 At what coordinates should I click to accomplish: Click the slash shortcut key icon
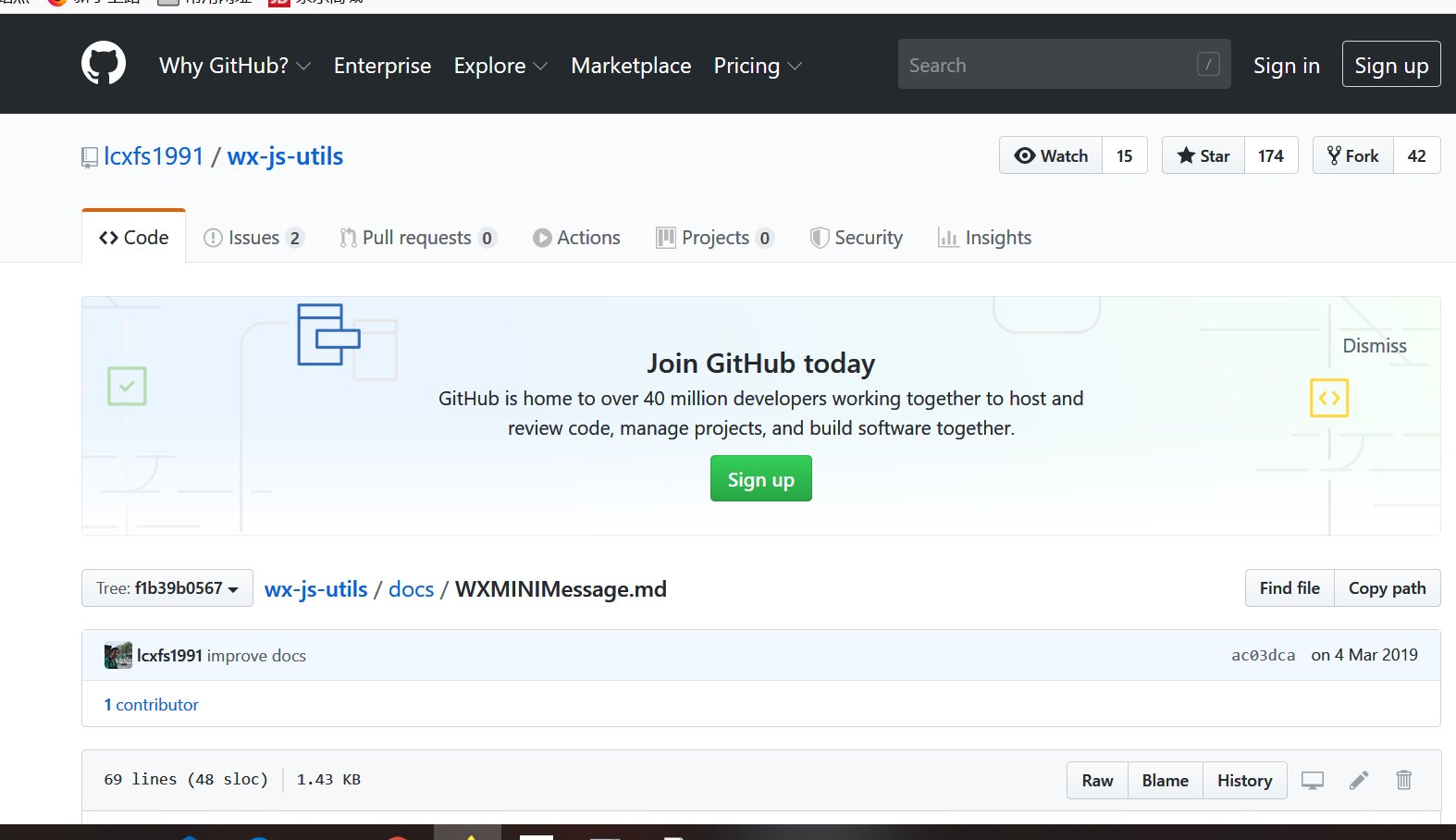click(x=1207, y=64)
